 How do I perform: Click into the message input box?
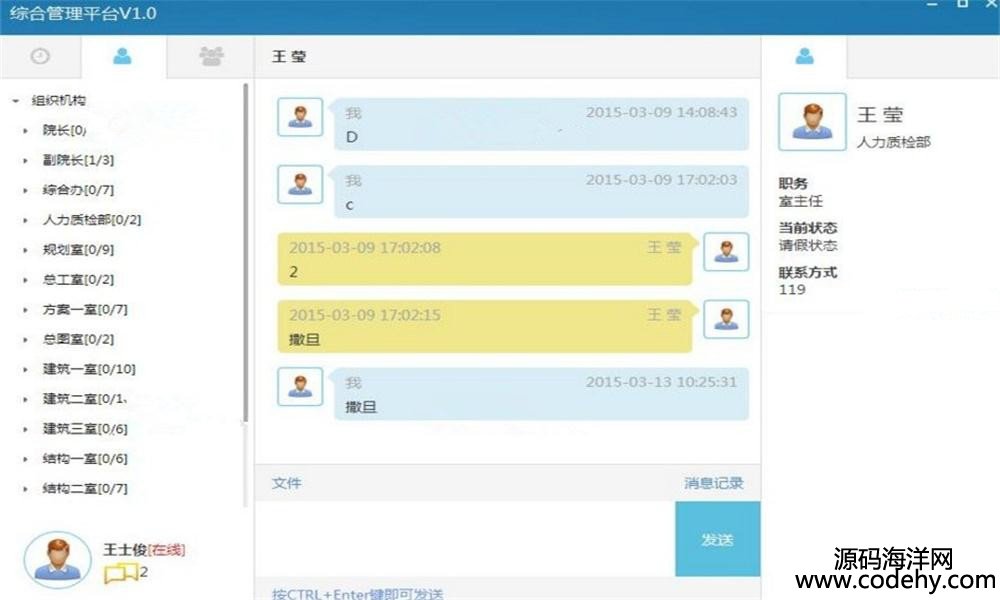(465, 539)
